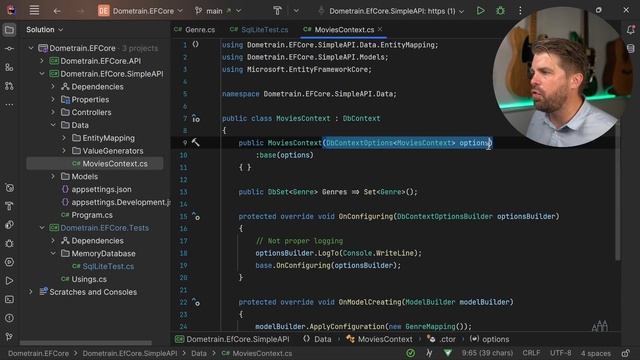
Task: Expand Scratches and Consoles
Action: point(31,292)
